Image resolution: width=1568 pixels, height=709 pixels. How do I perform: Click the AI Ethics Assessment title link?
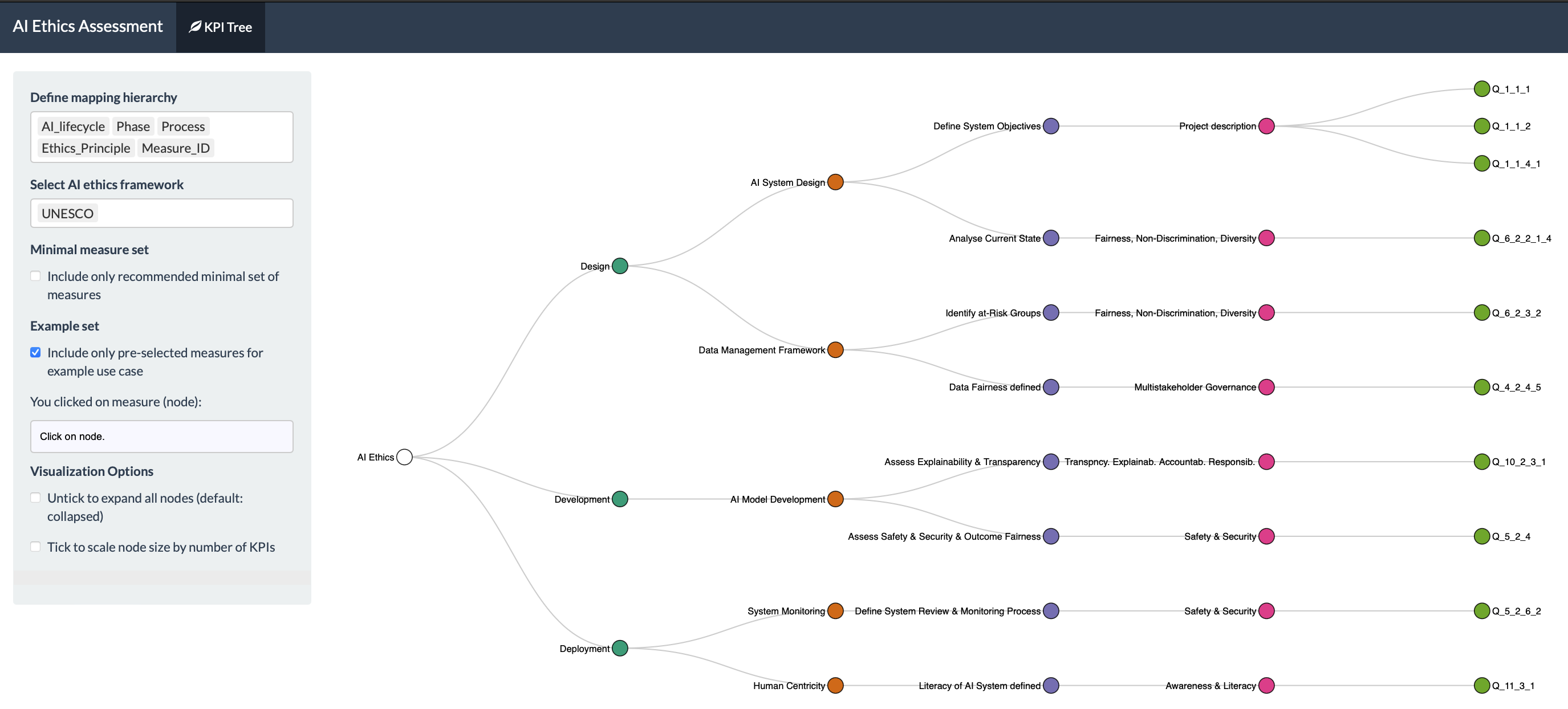click(x=88, y=26)
